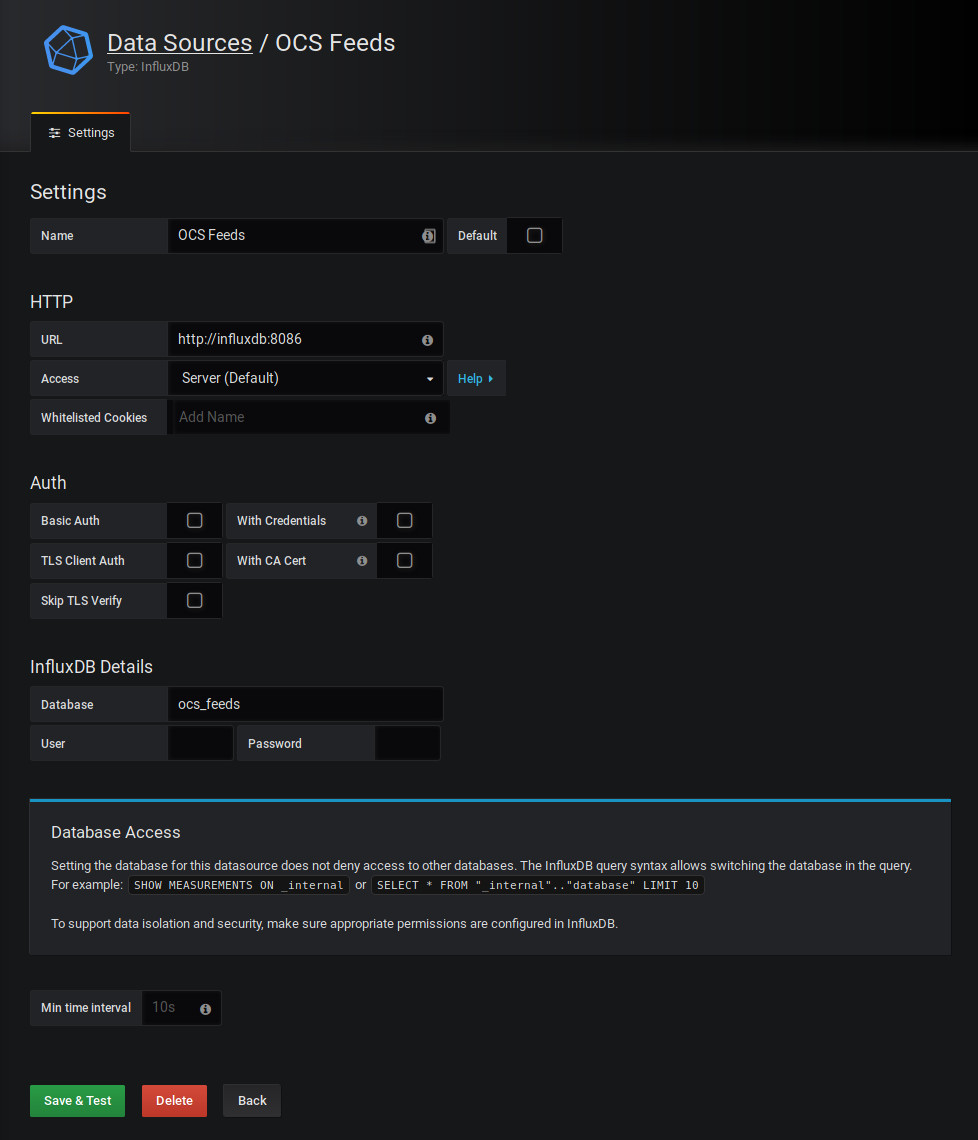Viewport: 978px width, 1140px height.
Task: Click the With CA Cert info icon
Action: tap(362, 561)
